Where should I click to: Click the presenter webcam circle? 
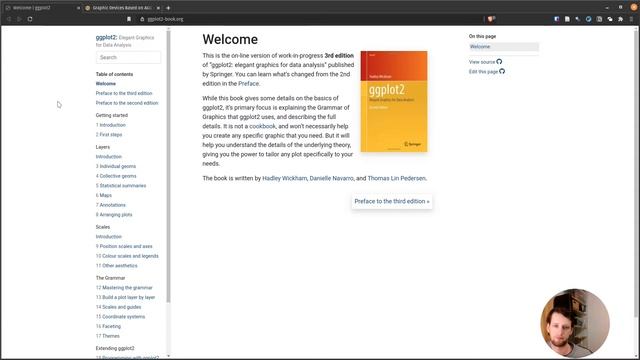click(x=575, y=323)
